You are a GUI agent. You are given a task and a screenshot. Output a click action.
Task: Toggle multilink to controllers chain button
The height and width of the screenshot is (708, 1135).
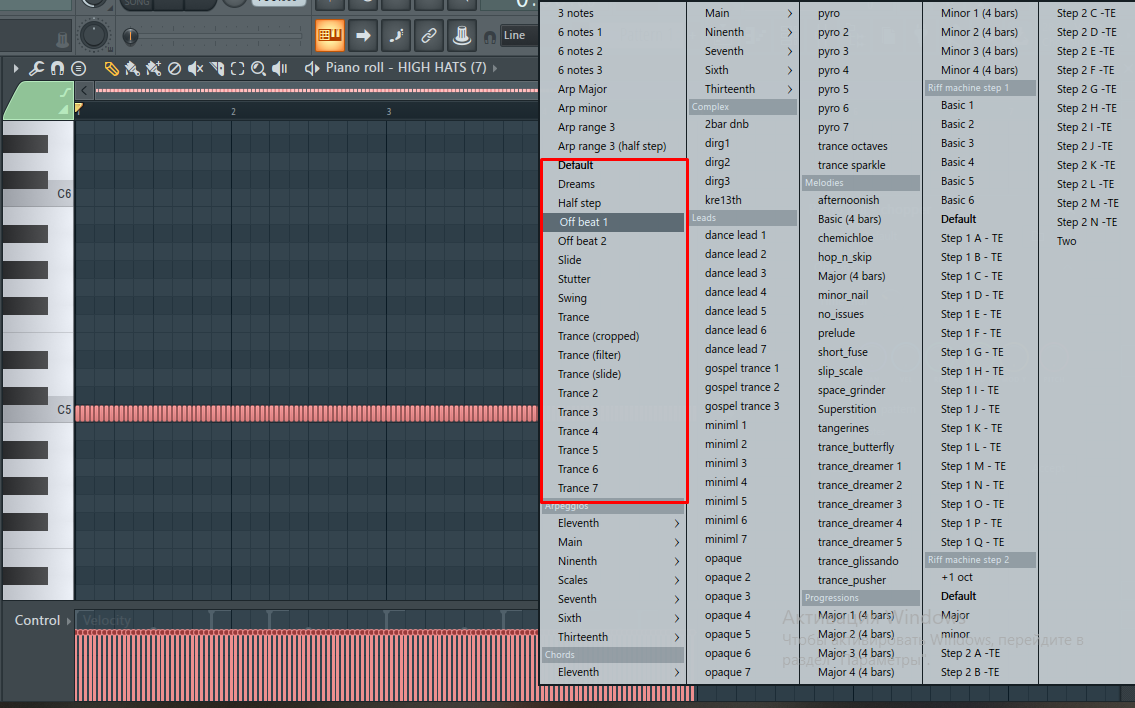click(x=429, y=35)
